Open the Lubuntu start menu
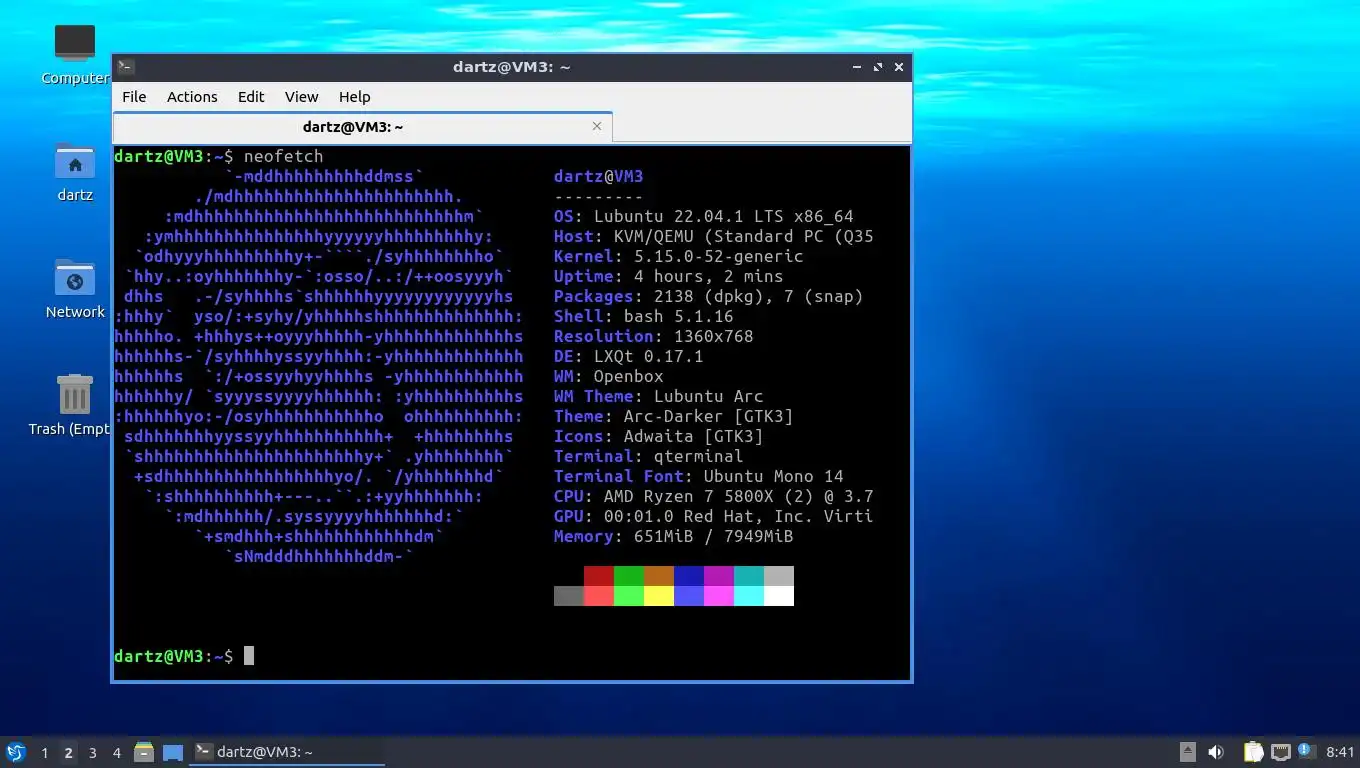Screen dimensions: 1360x768 point(15,752)
